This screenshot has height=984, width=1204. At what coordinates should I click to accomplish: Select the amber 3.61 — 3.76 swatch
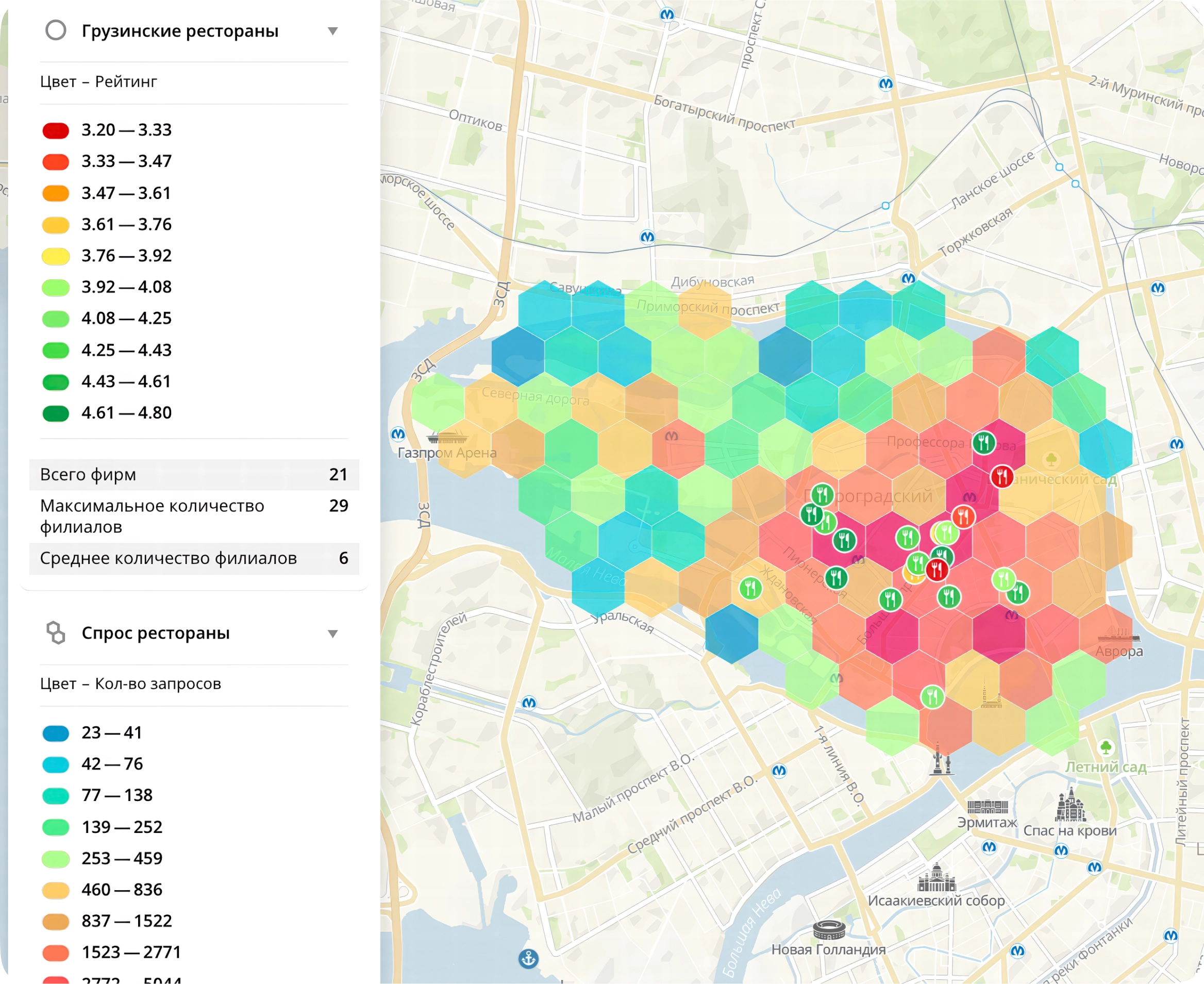[x=56, y=224]
